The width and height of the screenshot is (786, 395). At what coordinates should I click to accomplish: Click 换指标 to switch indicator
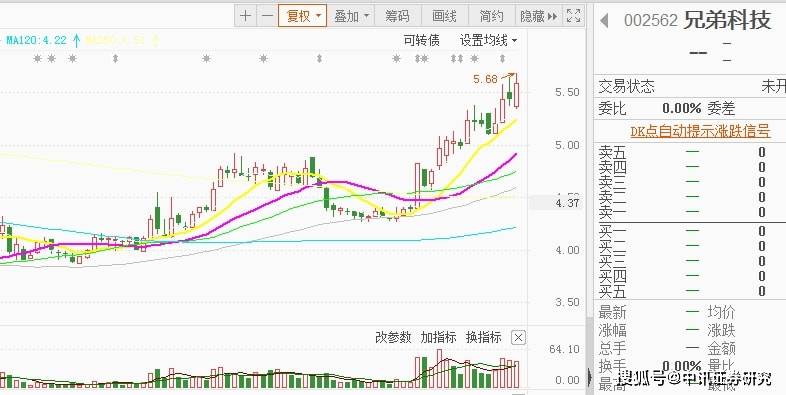coord(483,337)
